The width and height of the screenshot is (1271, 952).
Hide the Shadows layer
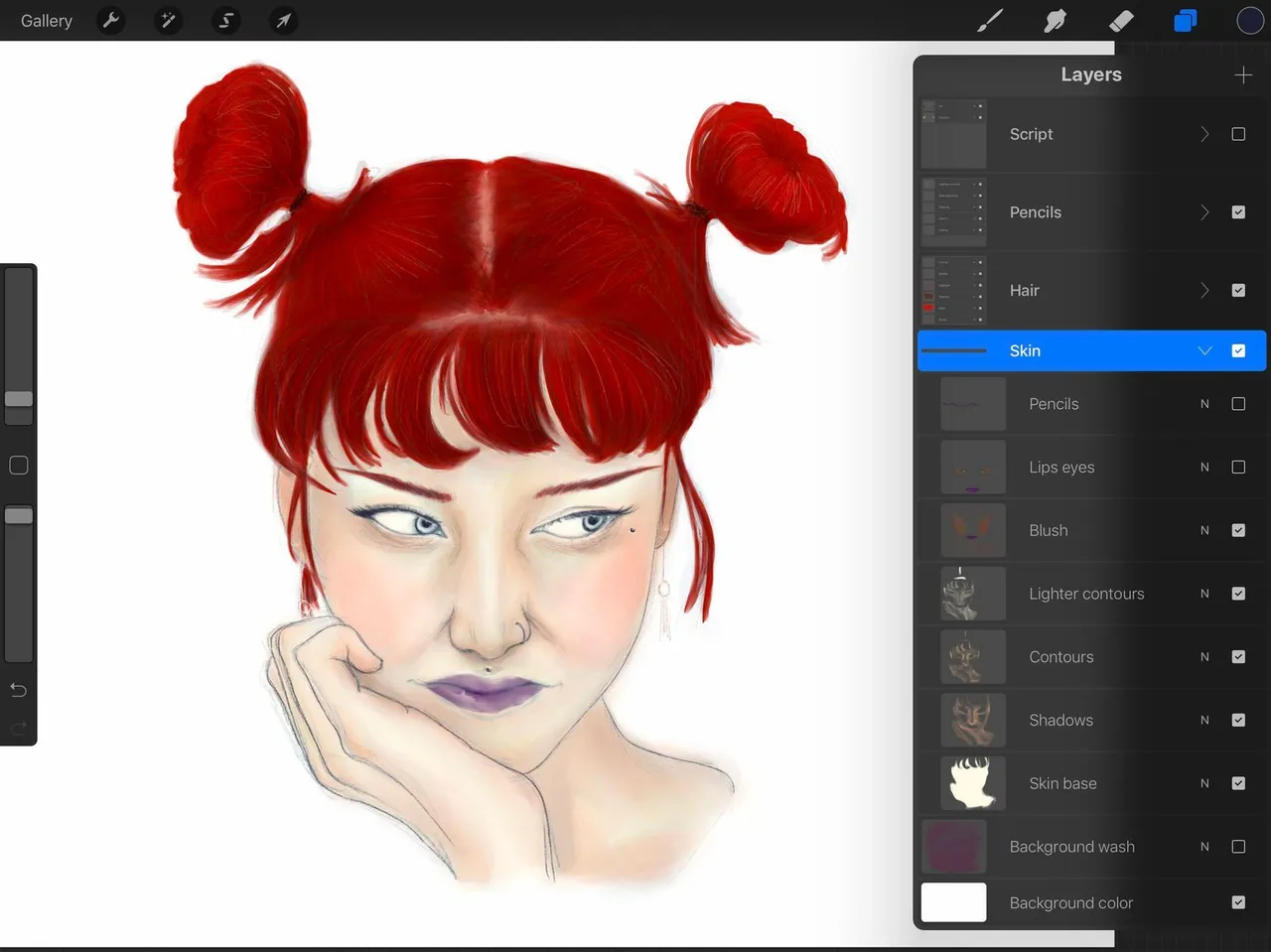(1238, 721)
